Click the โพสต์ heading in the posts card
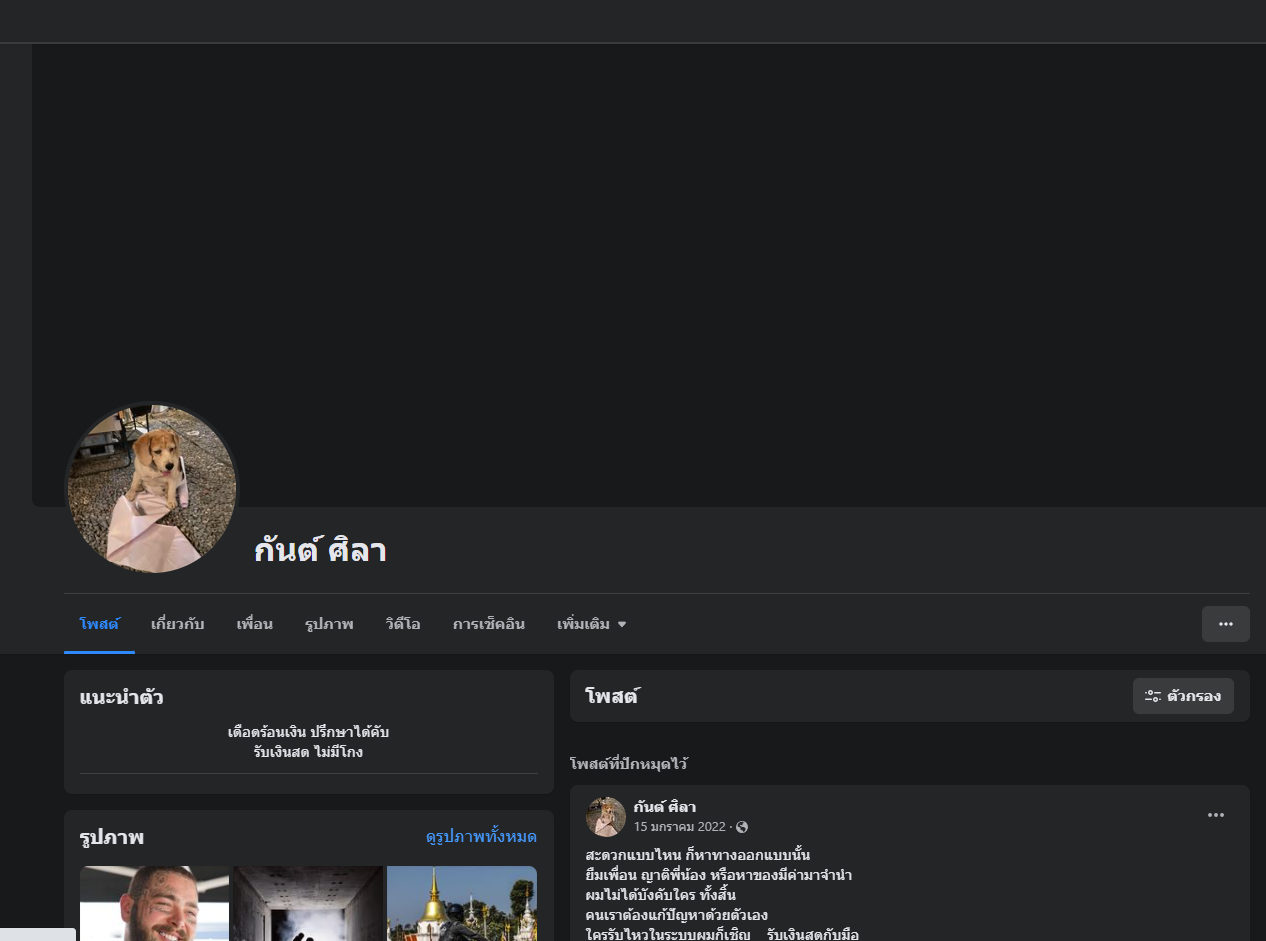The height and width of the screenshot is (941, 1266). point(612,696)
